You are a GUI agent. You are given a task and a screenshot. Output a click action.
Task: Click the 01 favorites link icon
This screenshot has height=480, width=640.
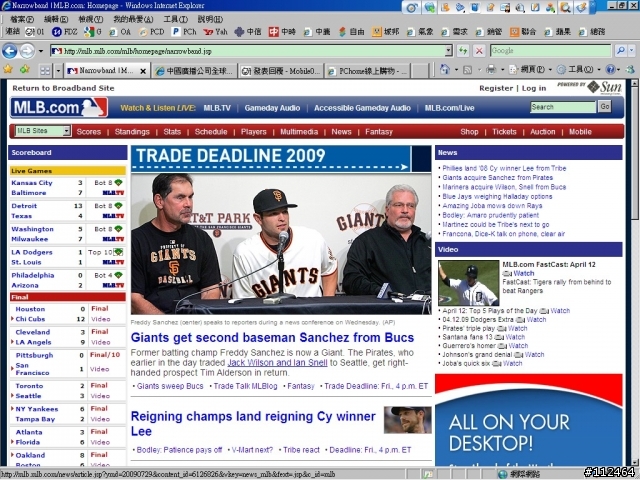pos(30,32)
